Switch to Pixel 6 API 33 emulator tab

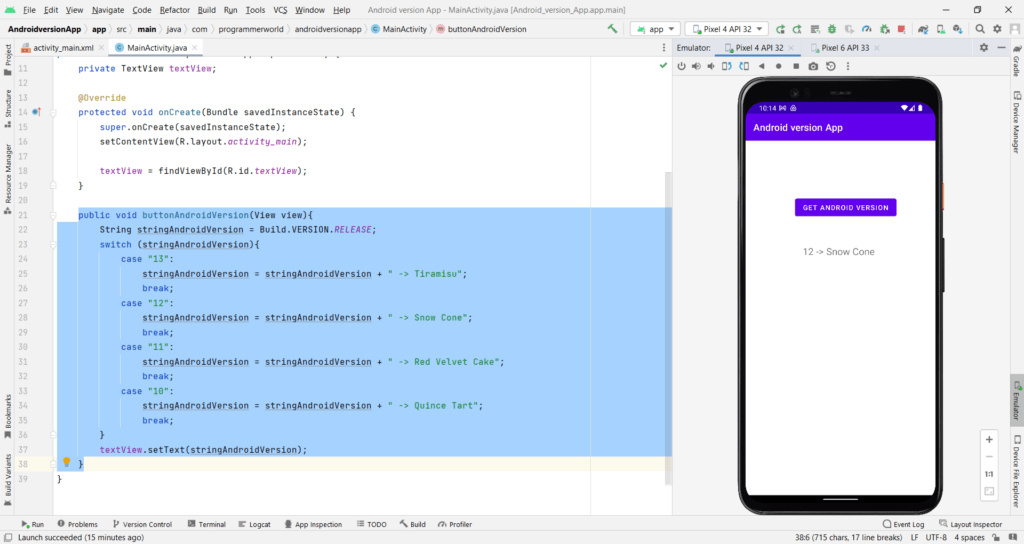pyautogui.click(x=844, y=48)
